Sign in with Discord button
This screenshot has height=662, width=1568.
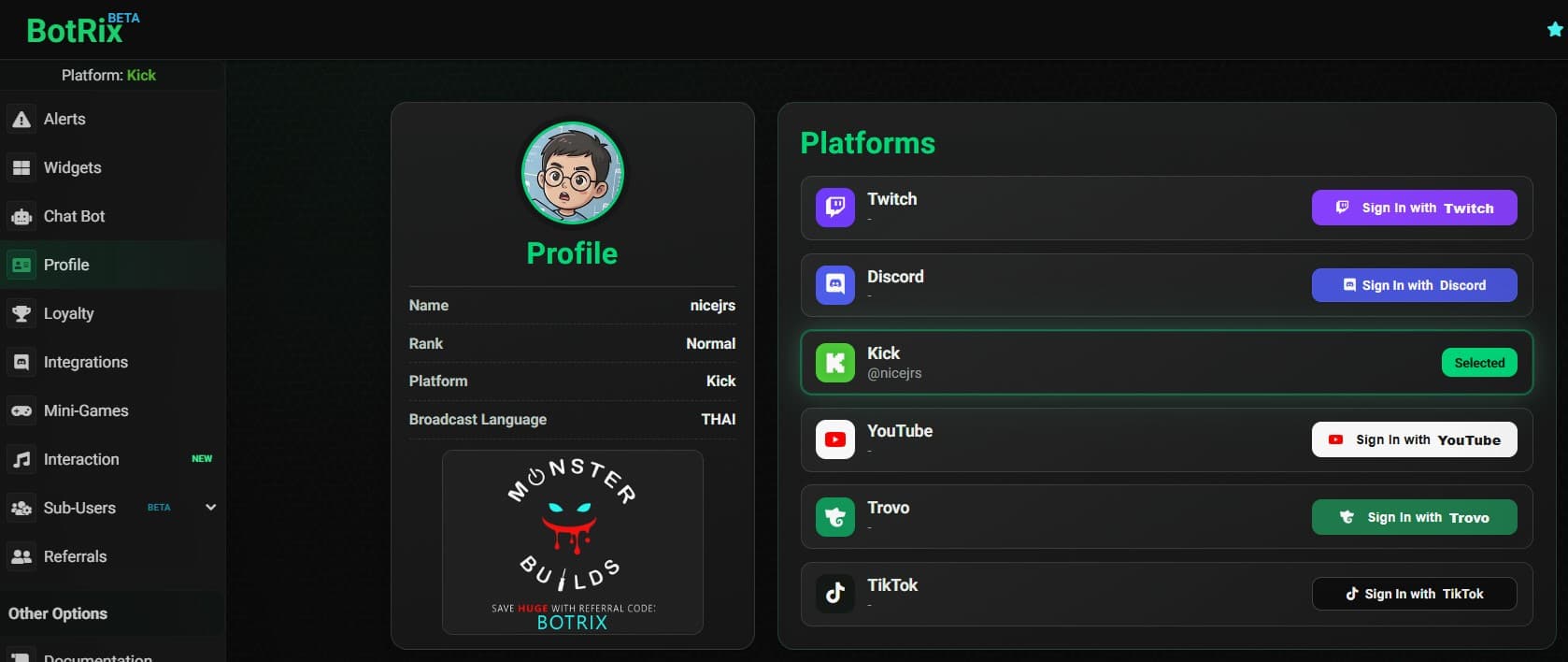tap(1414, 285)
